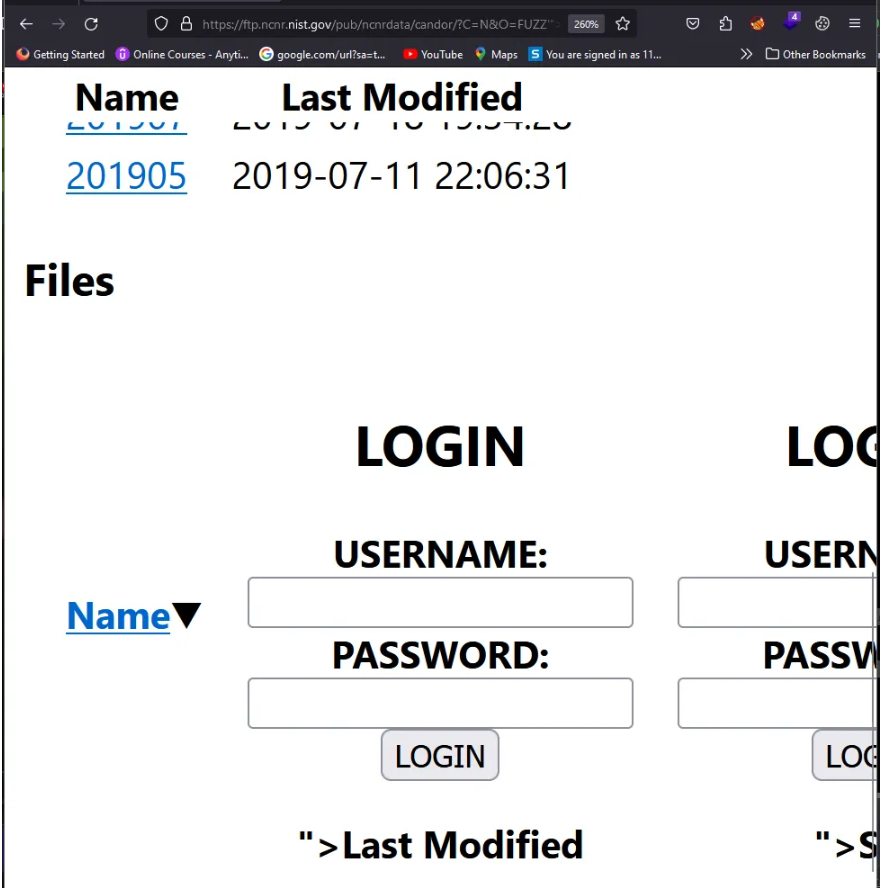Click the USERNAME input field
The height and width of the screenshot is (888, 882).
440,602
